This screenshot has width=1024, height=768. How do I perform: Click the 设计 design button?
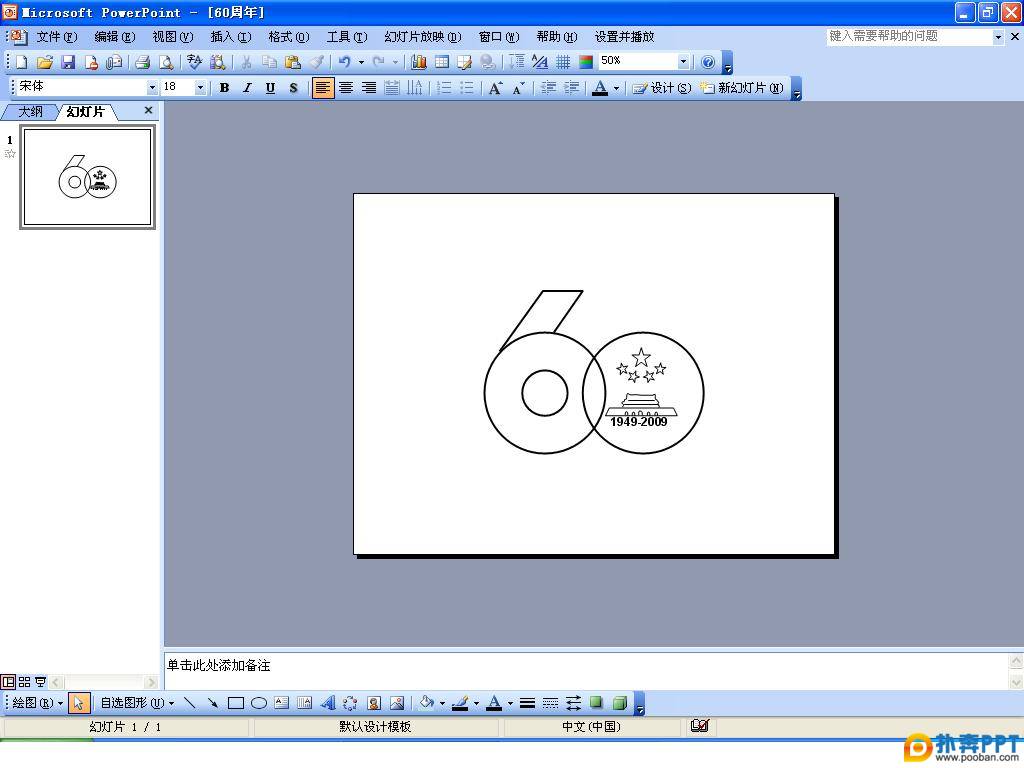tap(662, 88)
